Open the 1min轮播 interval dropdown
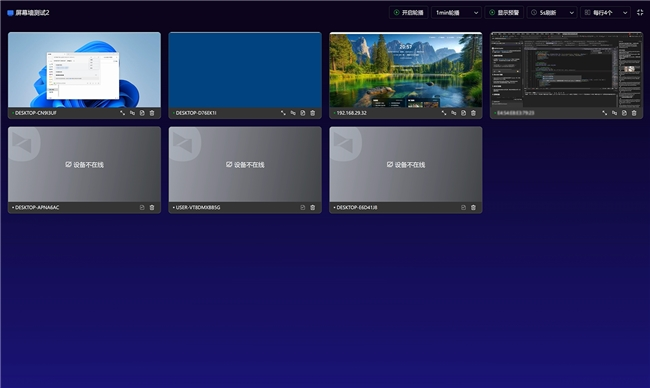650x388 pixels. [x=456, y=12]
